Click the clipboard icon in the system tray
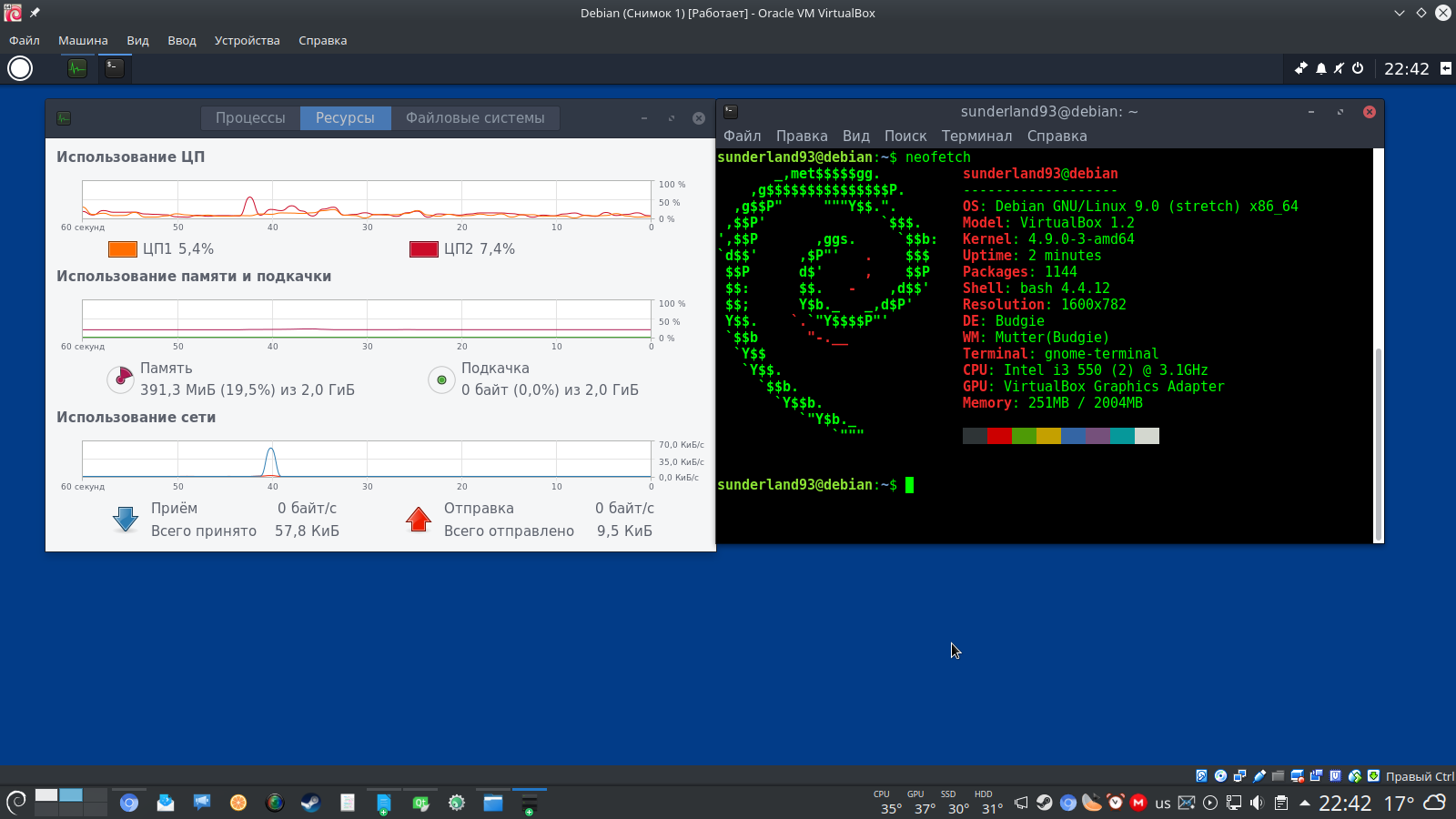Screen dimensions: 1456x819 [1281, 804]
